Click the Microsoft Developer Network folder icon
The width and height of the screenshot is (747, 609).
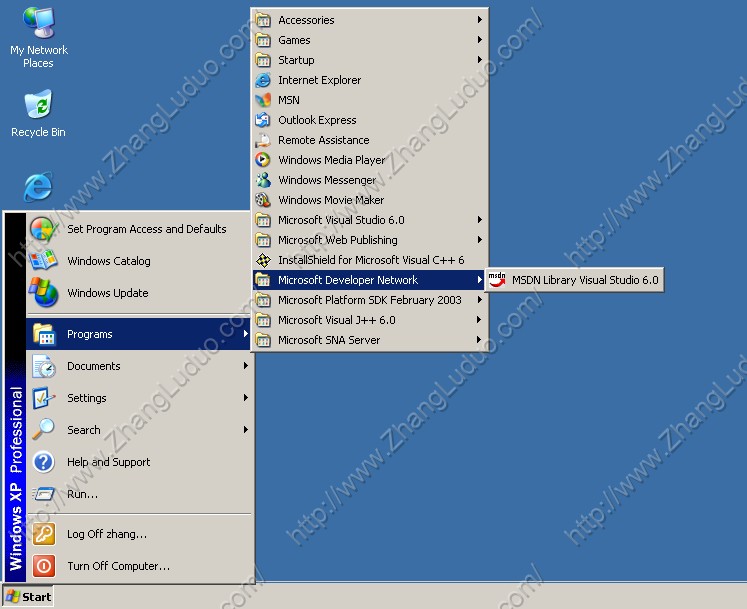pos(263,280)
